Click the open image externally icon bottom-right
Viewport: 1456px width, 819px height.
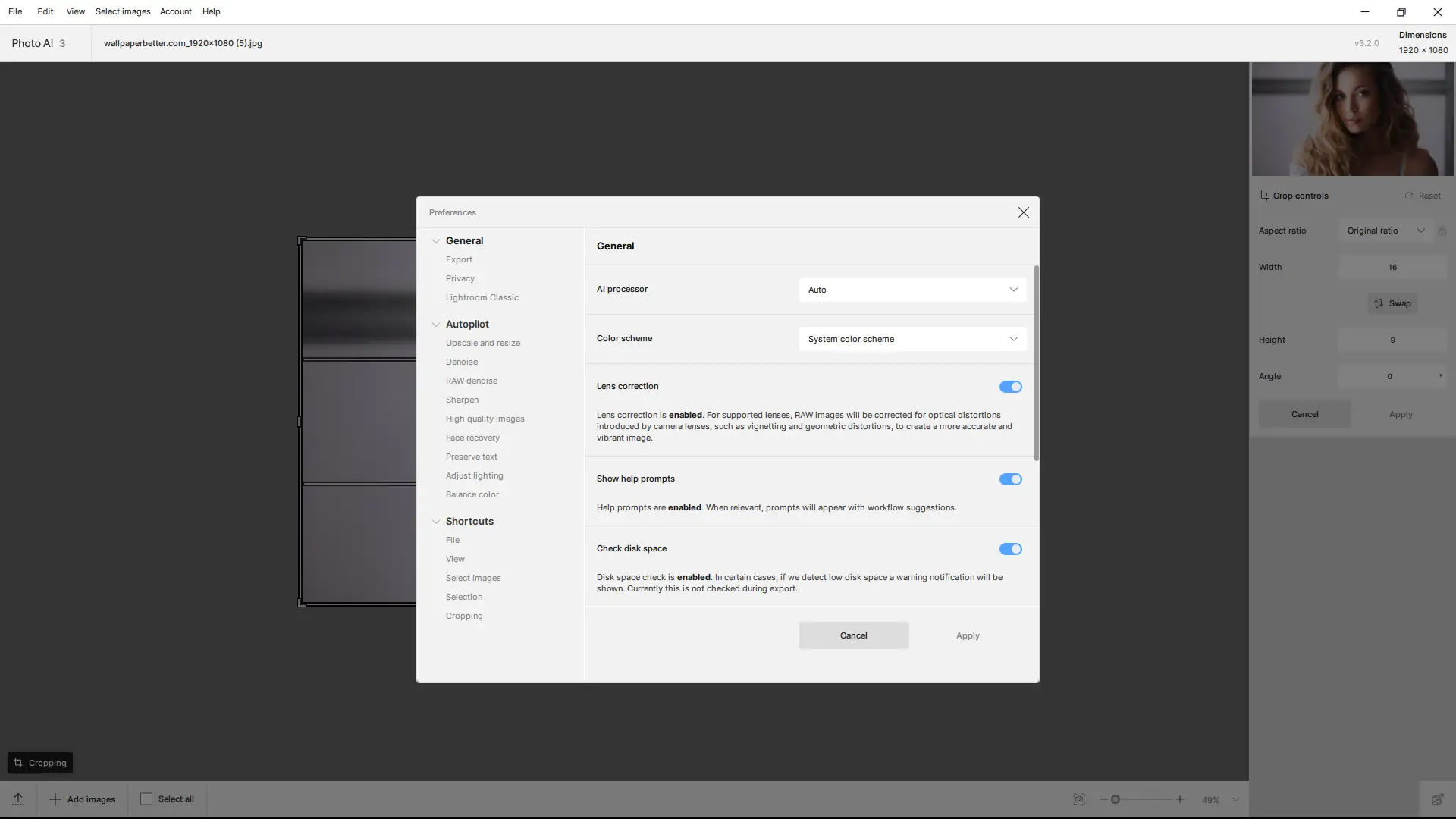tap(1437, 799)
